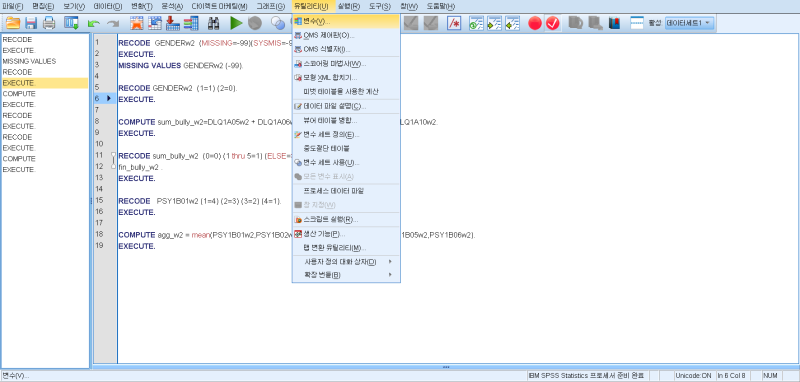Run selection with green play icon
800x382 pixels.
pos(236,23)
